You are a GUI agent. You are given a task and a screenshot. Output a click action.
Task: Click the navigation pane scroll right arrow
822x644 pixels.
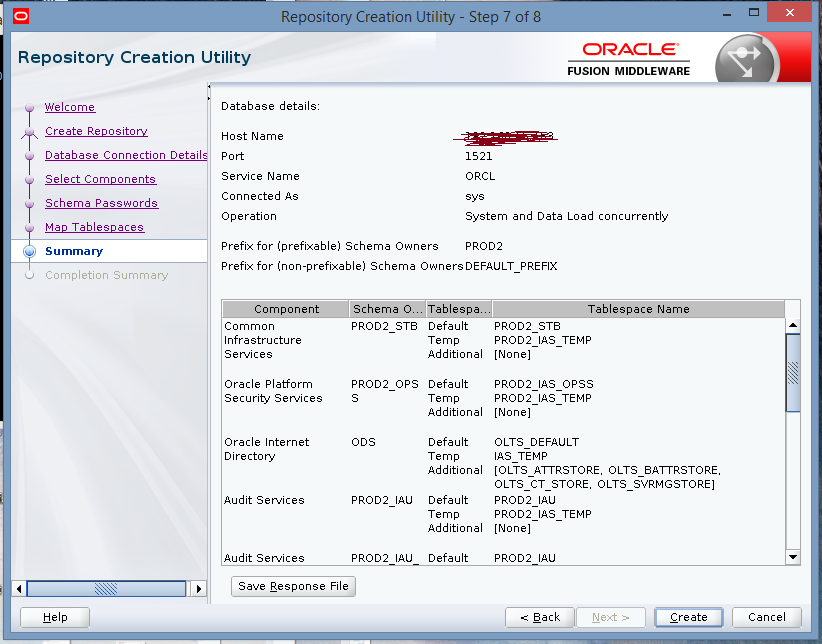tap(199, 589)
